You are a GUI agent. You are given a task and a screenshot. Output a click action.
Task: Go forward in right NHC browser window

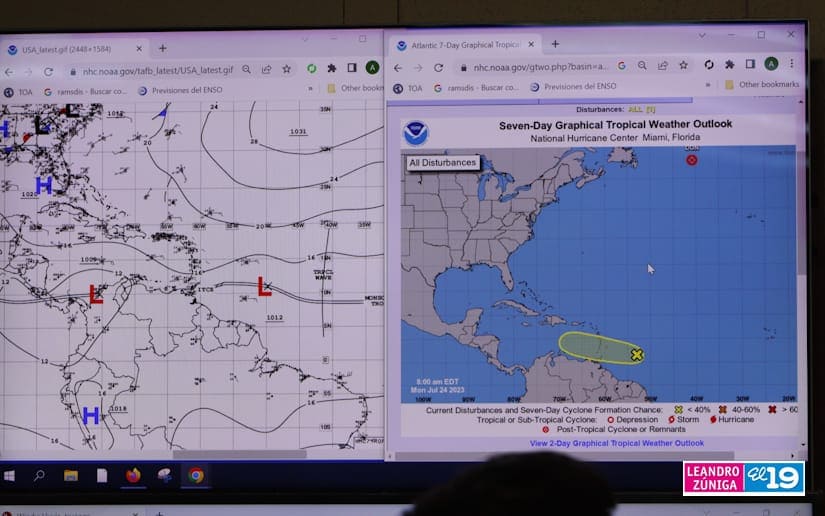click(x=418, y=68)
